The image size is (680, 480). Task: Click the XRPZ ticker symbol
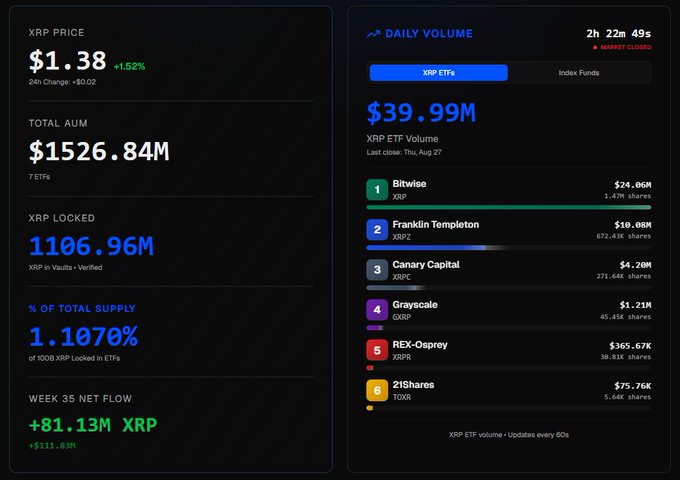(402, 237)
